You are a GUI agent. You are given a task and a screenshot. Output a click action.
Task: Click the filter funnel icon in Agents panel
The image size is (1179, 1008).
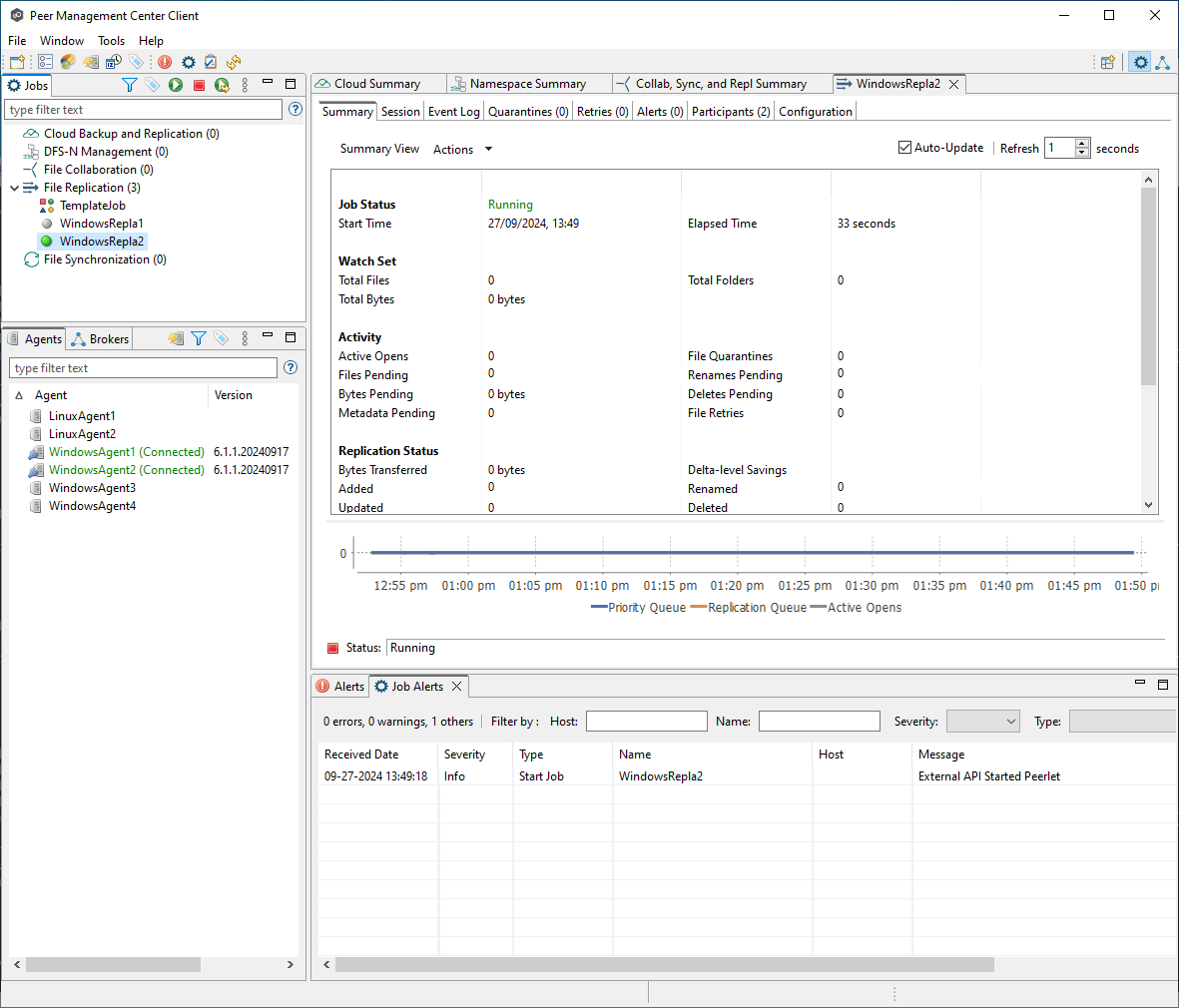(x=199, y=339)
